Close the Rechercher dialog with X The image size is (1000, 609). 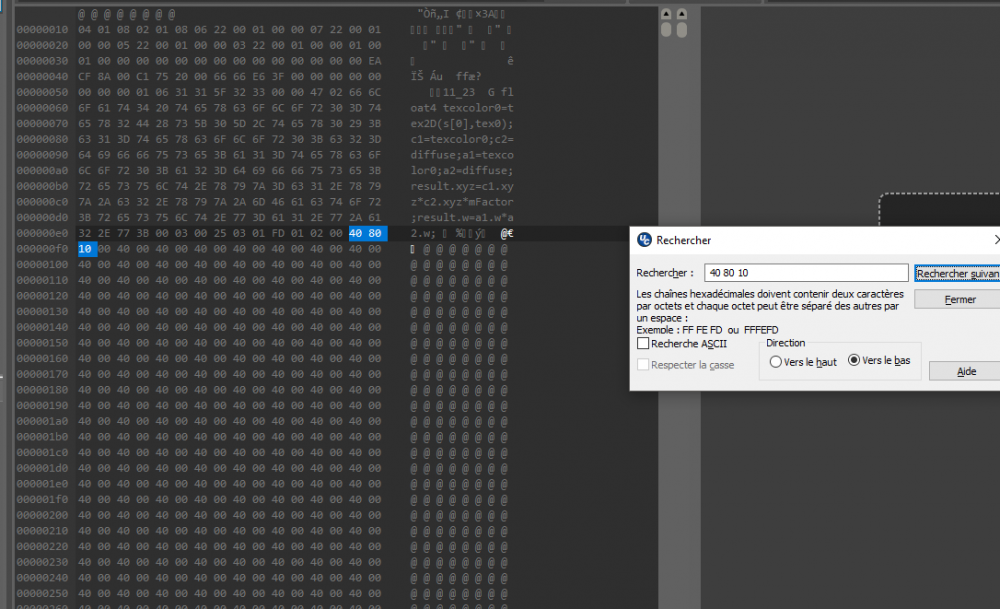pyautogui.click(x=995, y=240)
